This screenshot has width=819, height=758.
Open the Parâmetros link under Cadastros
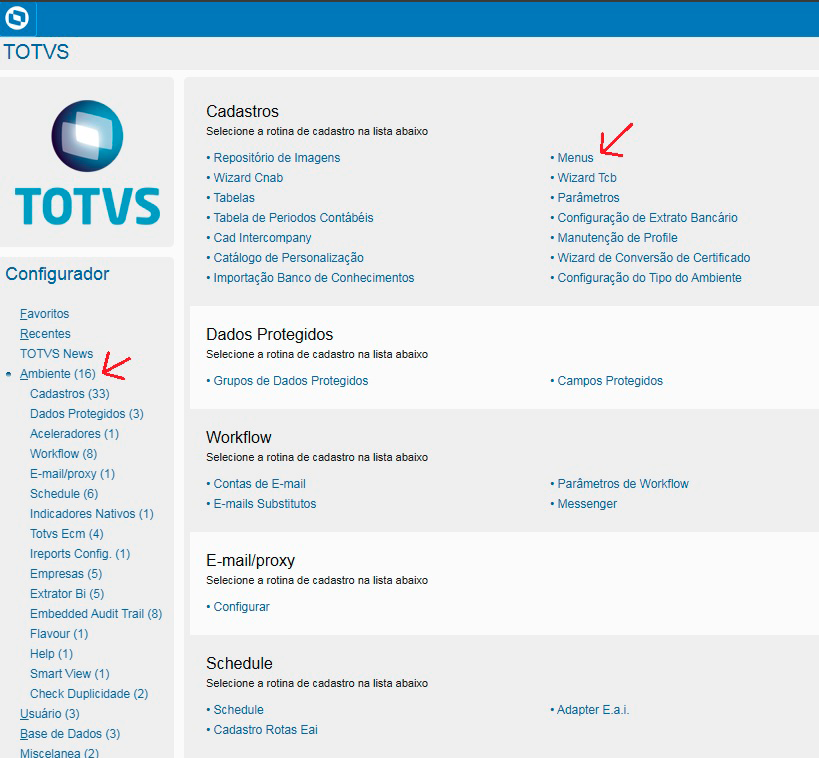pyautogui.click(x=588, y=197)
